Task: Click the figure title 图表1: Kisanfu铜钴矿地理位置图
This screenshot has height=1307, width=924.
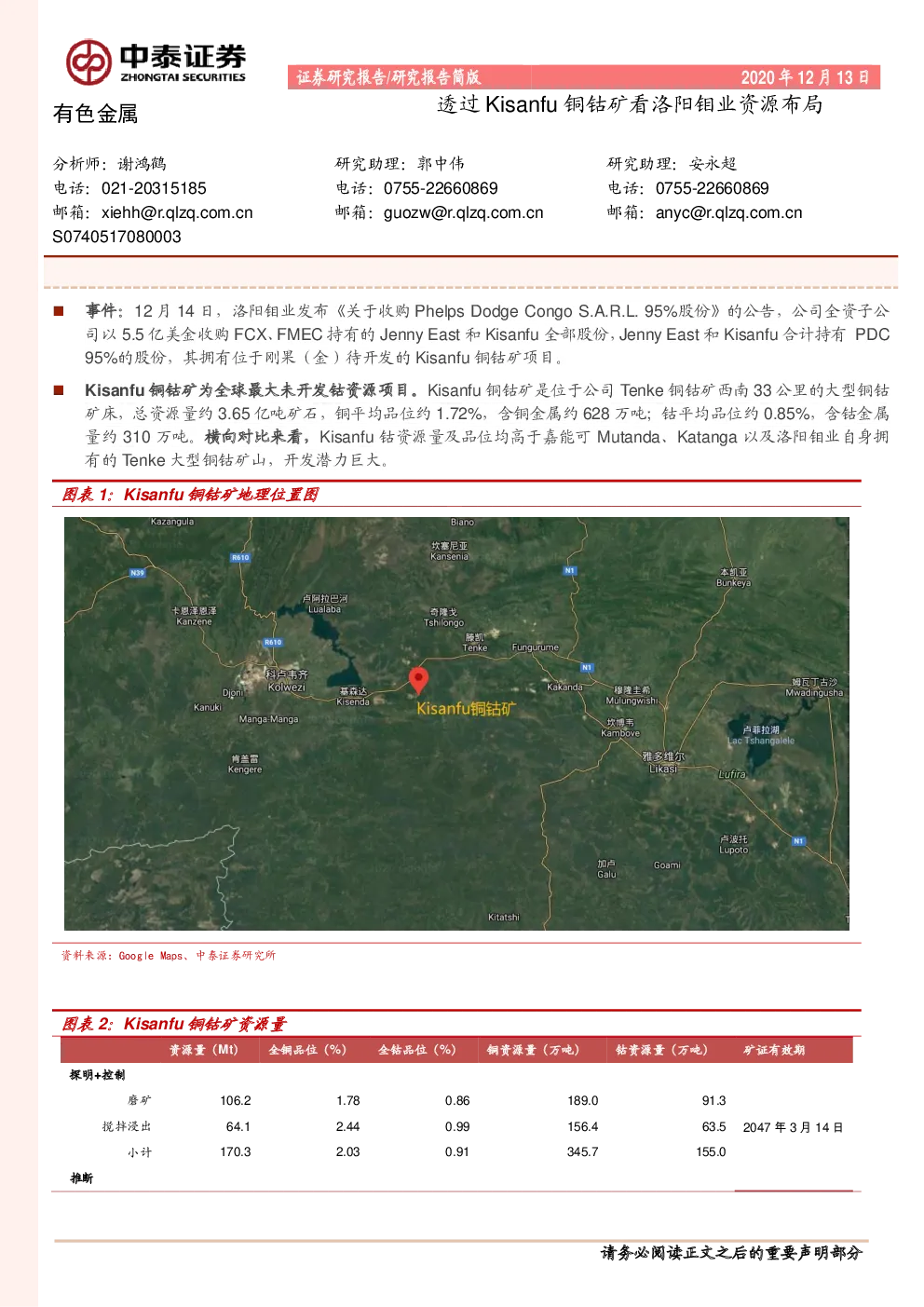Action: [x=190, y=495]
